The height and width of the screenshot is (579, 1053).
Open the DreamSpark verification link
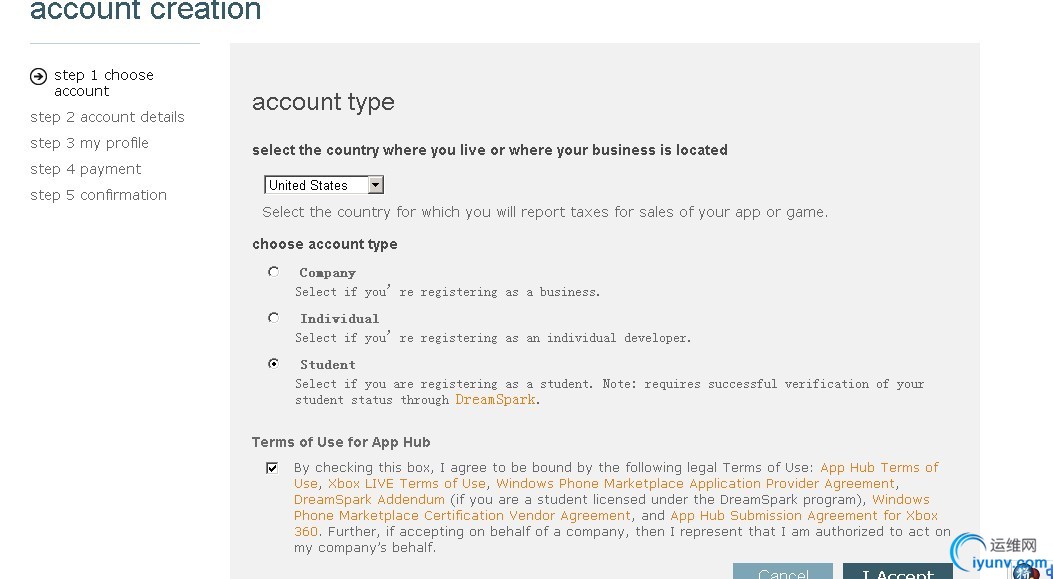click(495, 400)
